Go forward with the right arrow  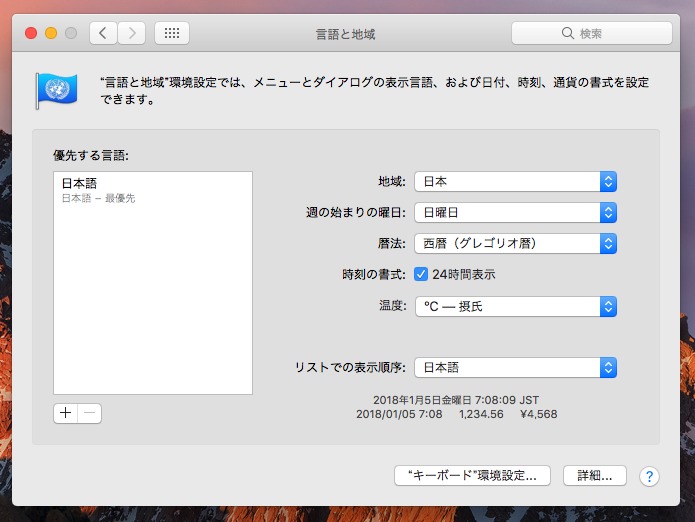[132, 33]
